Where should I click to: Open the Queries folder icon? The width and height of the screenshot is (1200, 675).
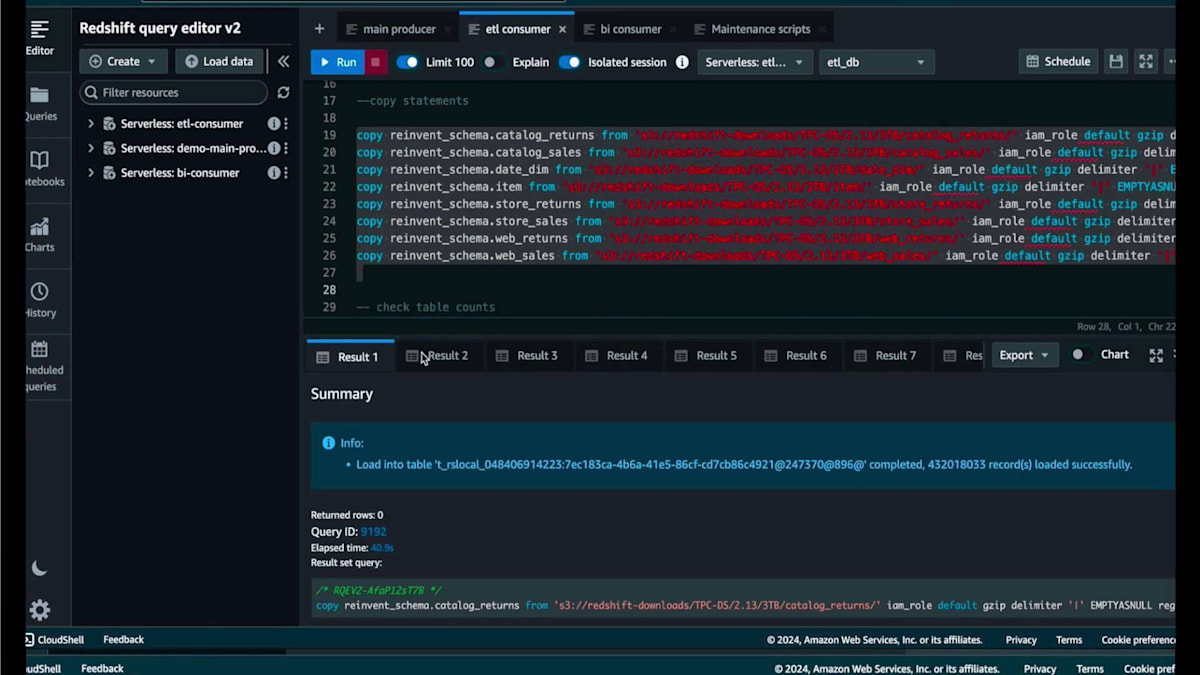[40, 104]
